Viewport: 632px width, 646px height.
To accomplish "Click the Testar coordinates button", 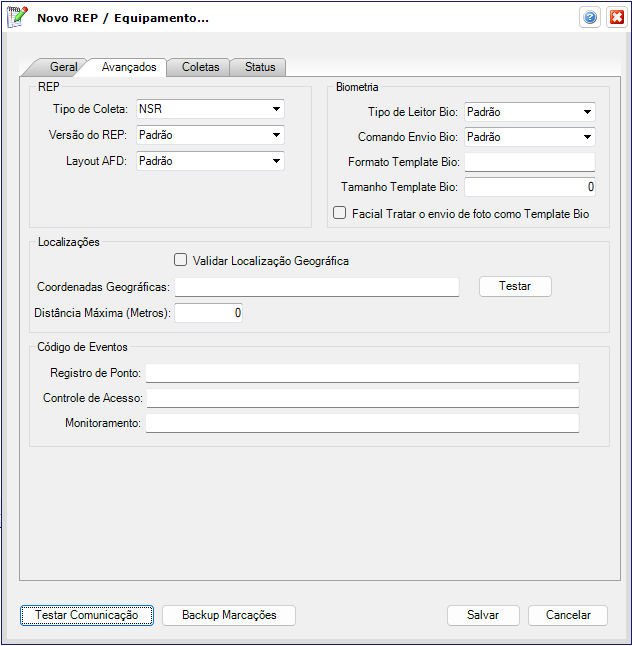I will [515, 286].
